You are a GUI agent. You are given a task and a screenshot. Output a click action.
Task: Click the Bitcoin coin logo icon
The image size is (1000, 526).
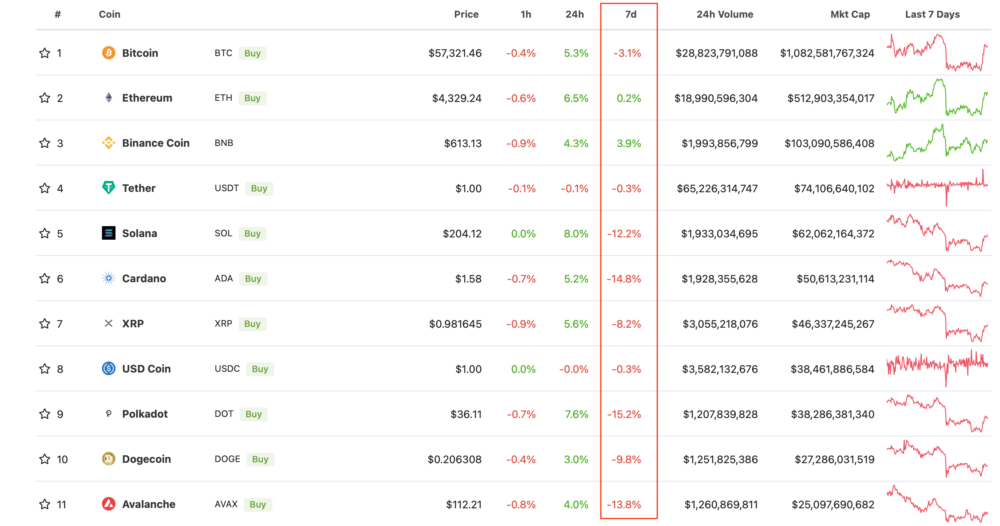109,53
